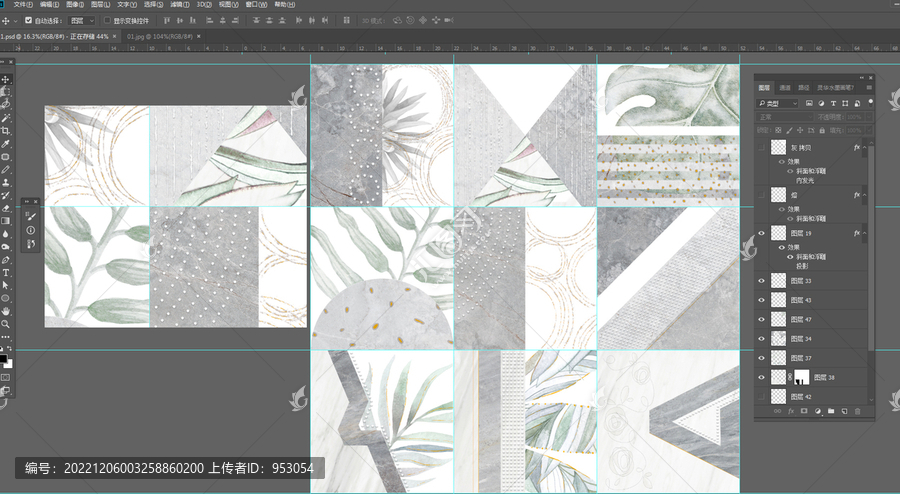Hide layer 图层 34
This screenshot has width=900, height=494.
[762, 339]
